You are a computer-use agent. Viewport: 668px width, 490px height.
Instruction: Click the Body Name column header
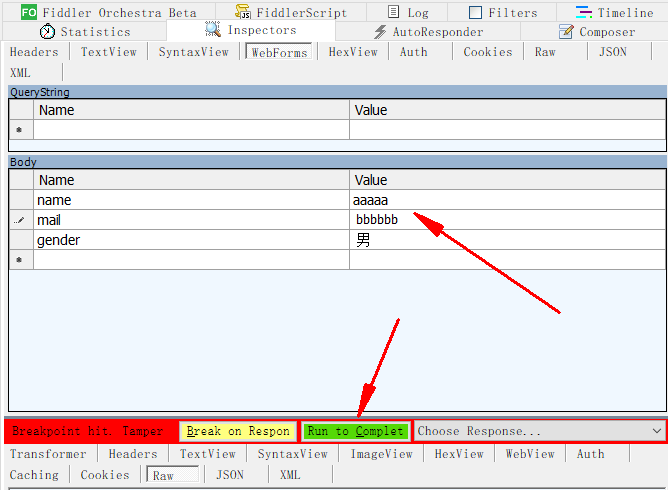point(191,180)
